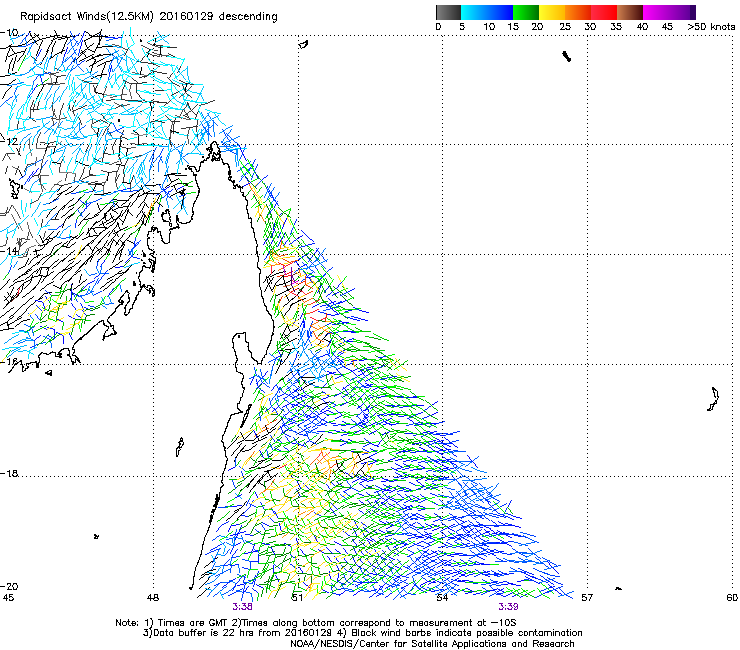Click the legend scale value '35'
The height and width of the screenshot is (650, 740).
point(616,27)
